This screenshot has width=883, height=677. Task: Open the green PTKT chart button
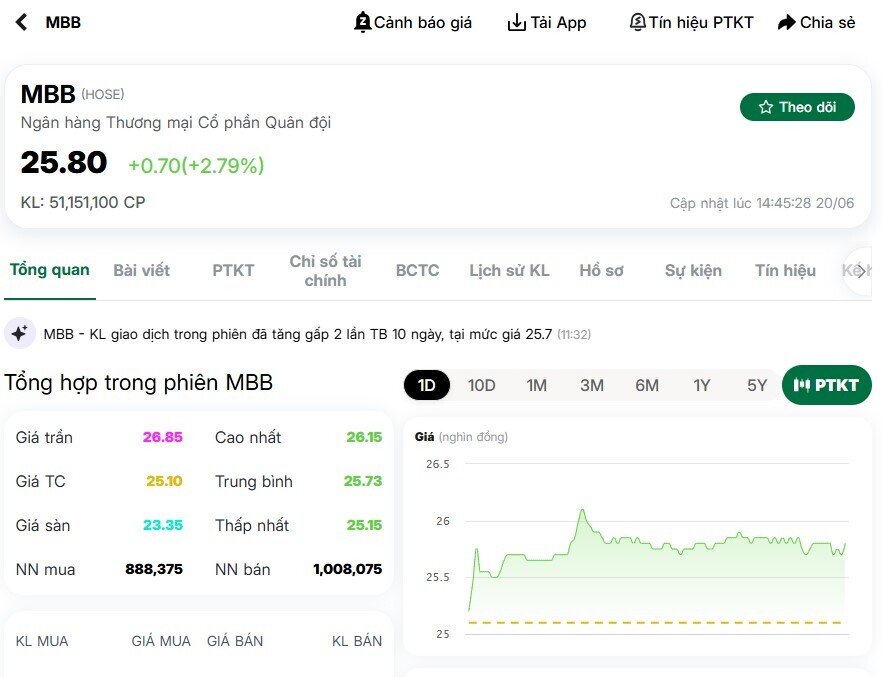pyautogui.click(x=827, y=385)
